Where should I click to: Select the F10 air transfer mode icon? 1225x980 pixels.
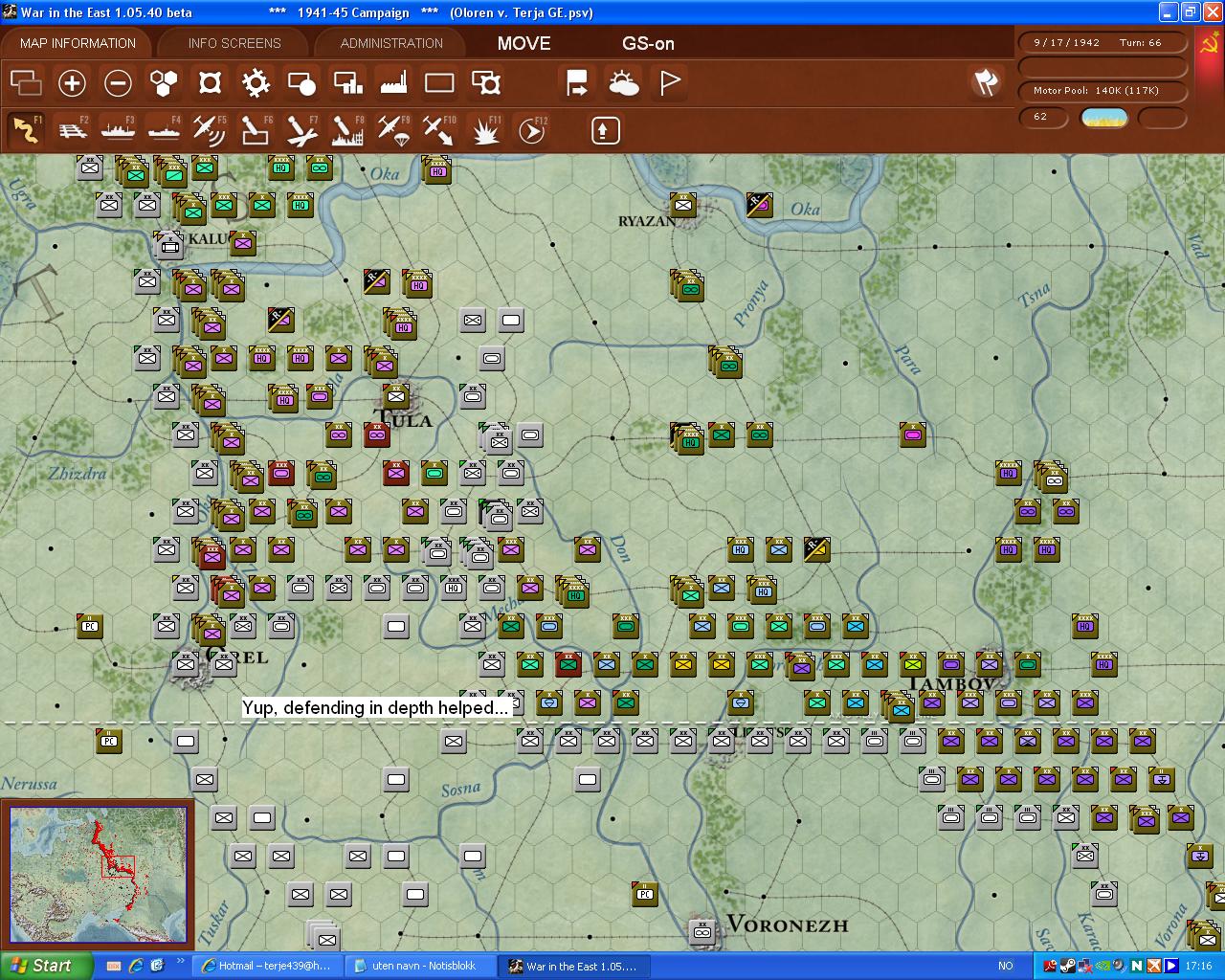tap(439, 129)
